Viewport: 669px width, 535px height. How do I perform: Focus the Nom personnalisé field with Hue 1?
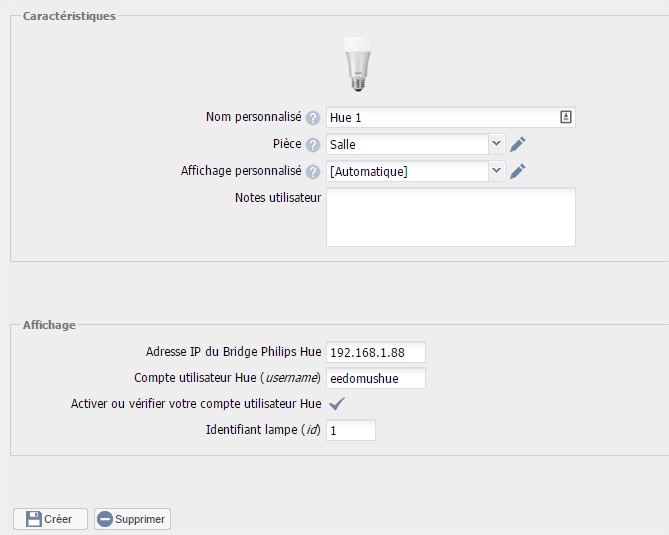451,117
